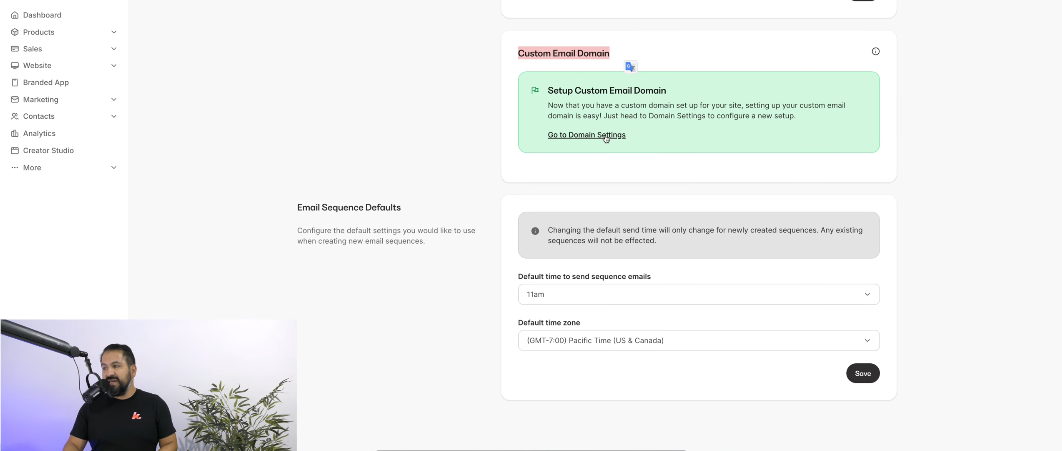Expand the Products submenu chevron
Viewport: 1062px width, 451px height.
click(114, 32)
